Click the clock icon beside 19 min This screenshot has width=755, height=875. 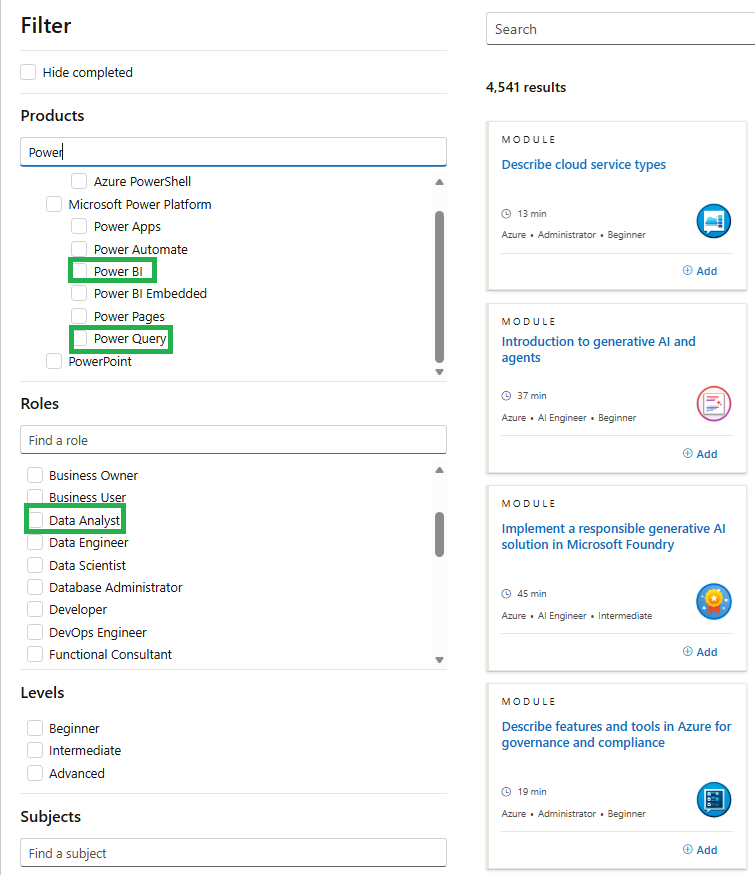coord(506,792)
